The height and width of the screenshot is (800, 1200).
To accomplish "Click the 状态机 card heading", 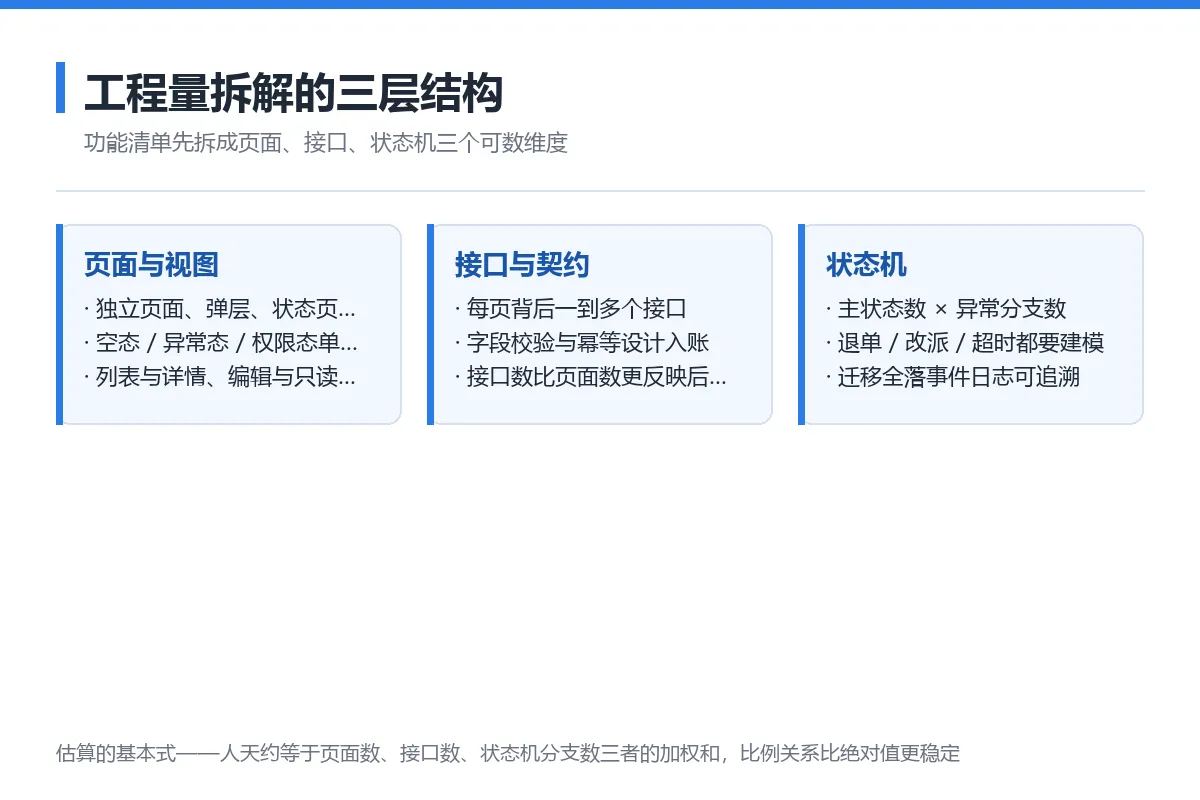I will 866,265.
